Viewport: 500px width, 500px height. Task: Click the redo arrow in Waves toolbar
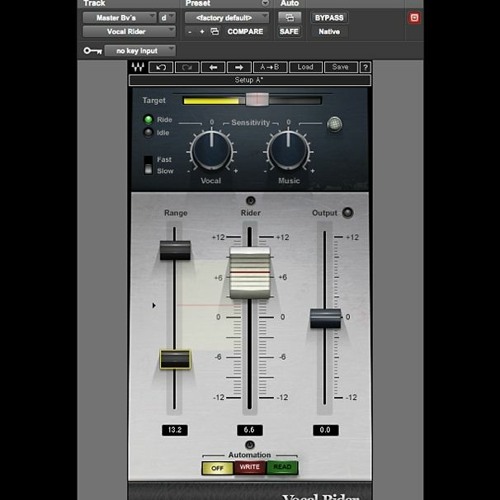[187, 67]
